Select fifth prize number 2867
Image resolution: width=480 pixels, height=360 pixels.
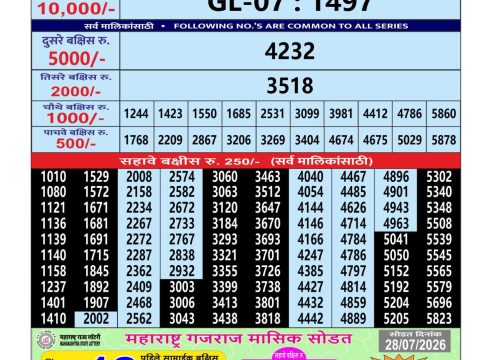click(204, 140)
